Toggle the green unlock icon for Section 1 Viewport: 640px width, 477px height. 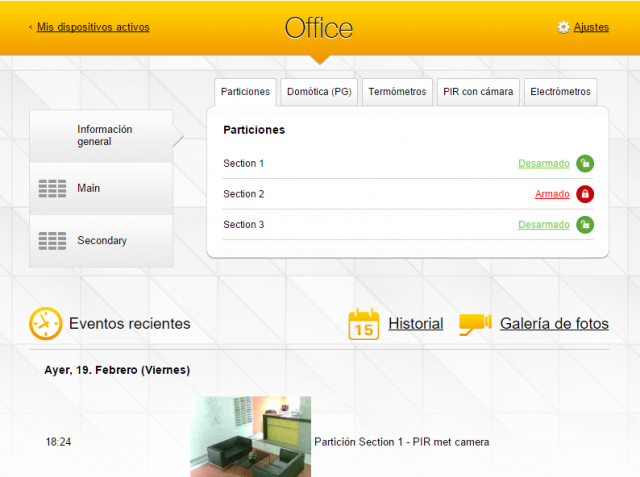pyautogui.click(x=585, y=163)
